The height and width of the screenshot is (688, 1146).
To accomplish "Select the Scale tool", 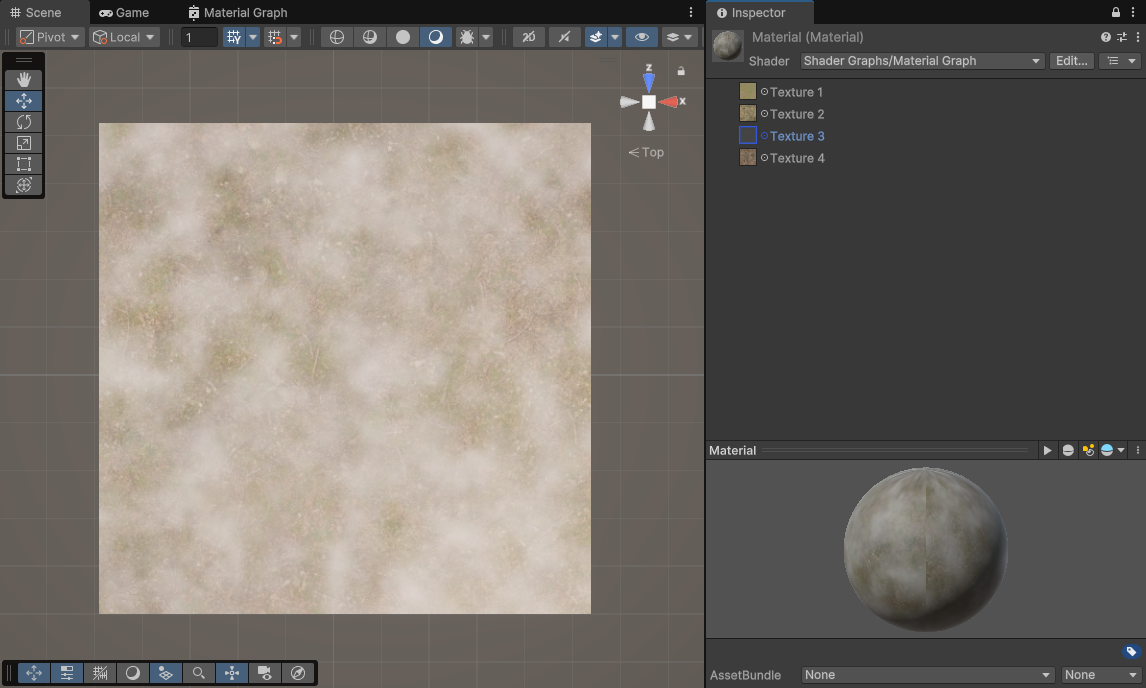I will pos(24,143).
